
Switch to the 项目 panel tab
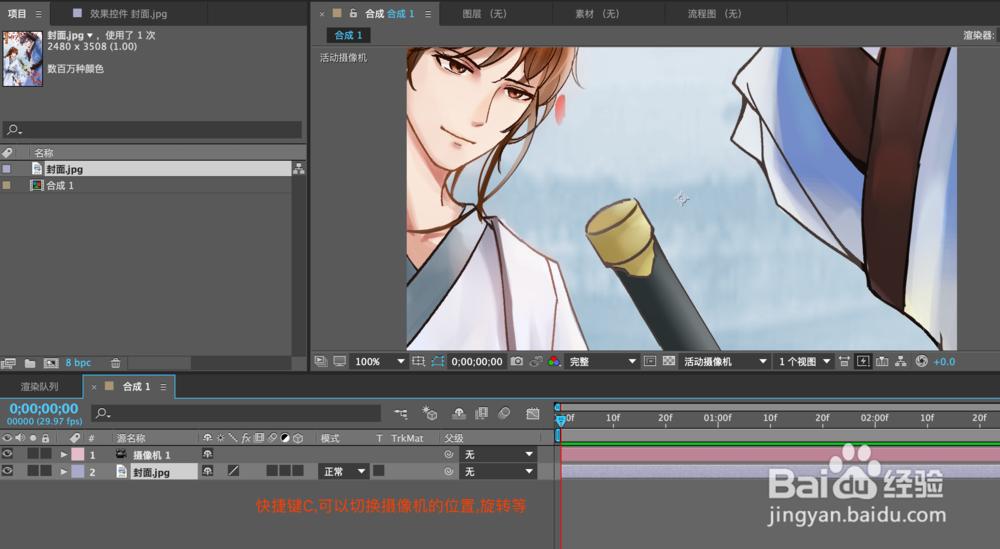pos(17,13)
